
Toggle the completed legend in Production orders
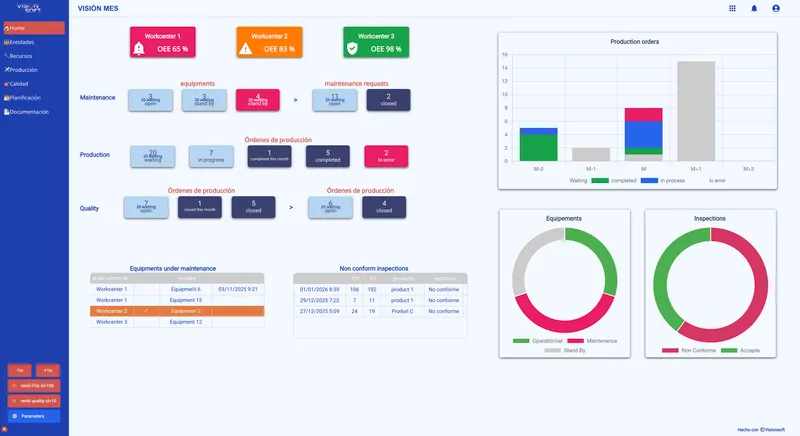coord(614,181)
